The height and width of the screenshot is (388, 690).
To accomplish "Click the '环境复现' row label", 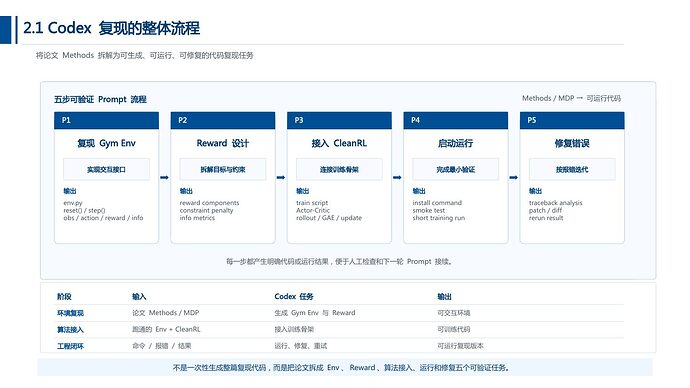I will [x=70, y=313].
